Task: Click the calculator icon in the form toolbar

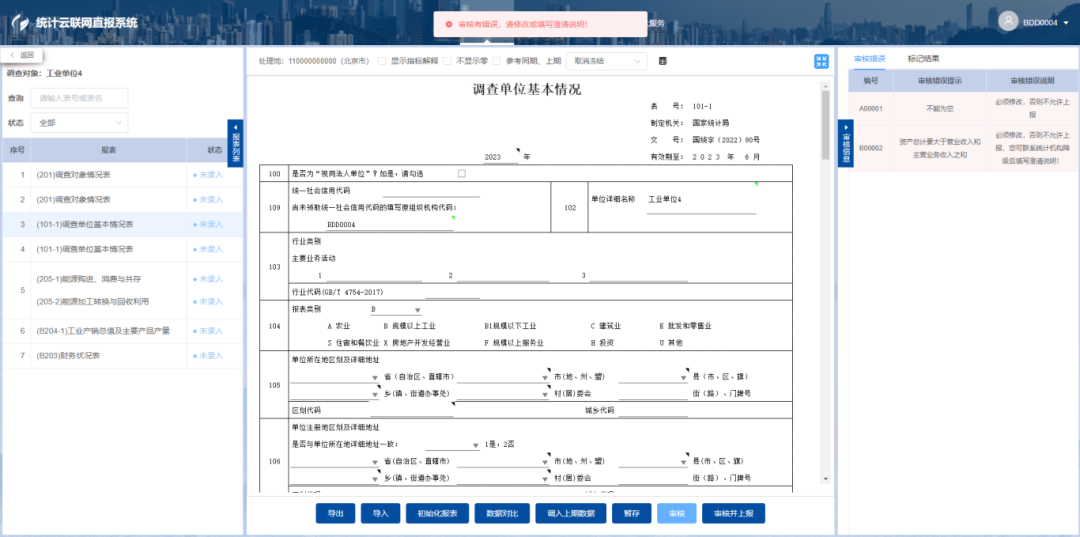Action: click(x=662, y=61)
